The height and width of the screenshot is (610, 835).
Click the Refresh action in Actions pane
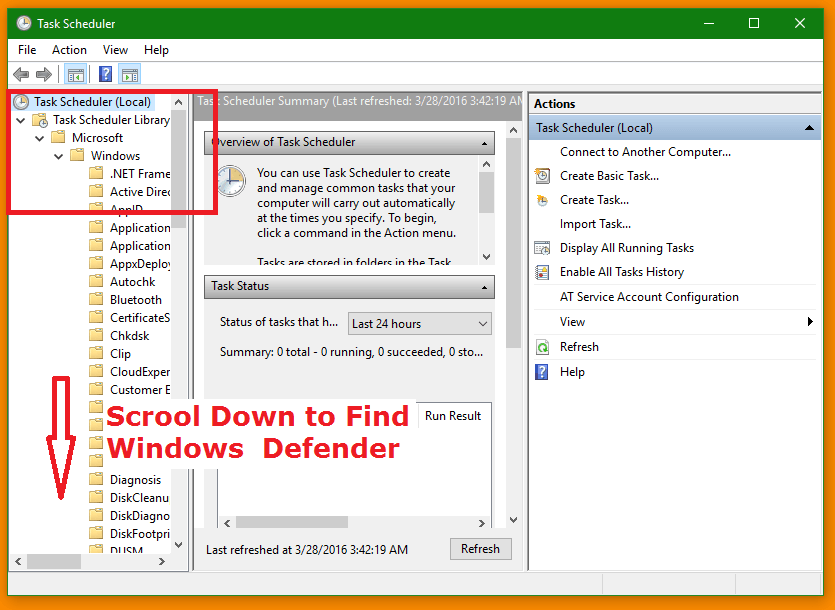(579, 347)
